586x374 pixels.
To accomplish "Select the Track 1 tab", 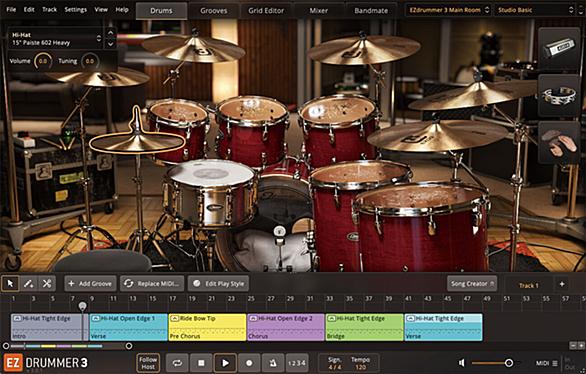I will pyautogui.click(x=528, y=285).
